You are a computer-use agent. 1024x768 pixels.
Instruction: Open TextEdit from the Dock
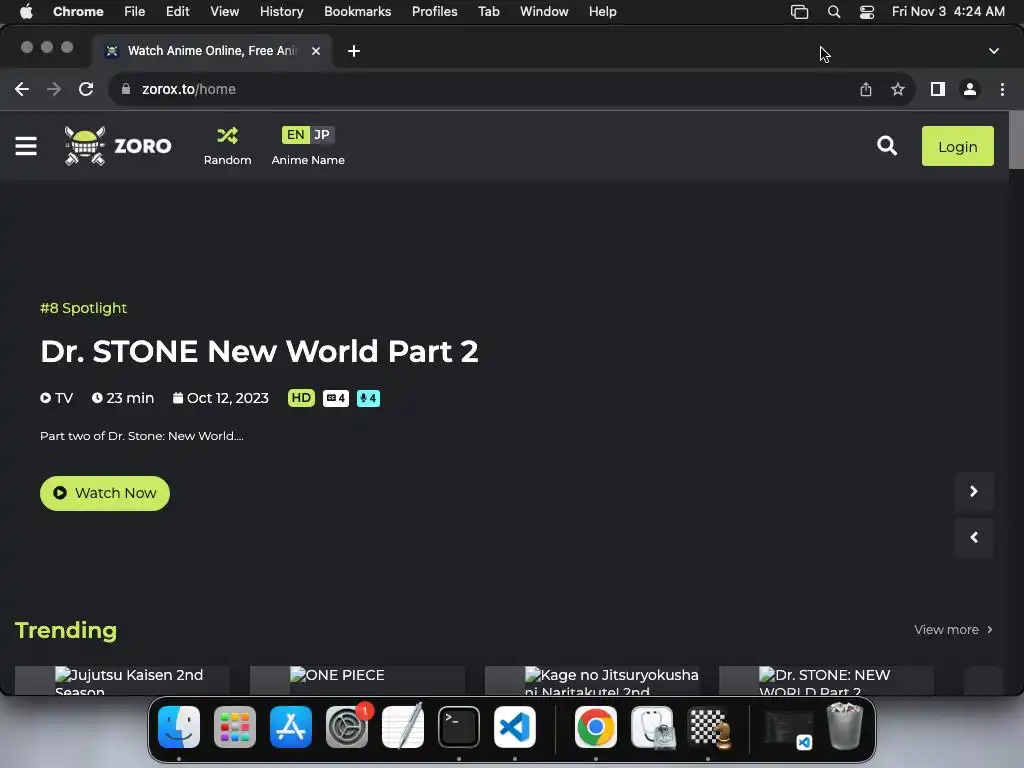point(403,727)
